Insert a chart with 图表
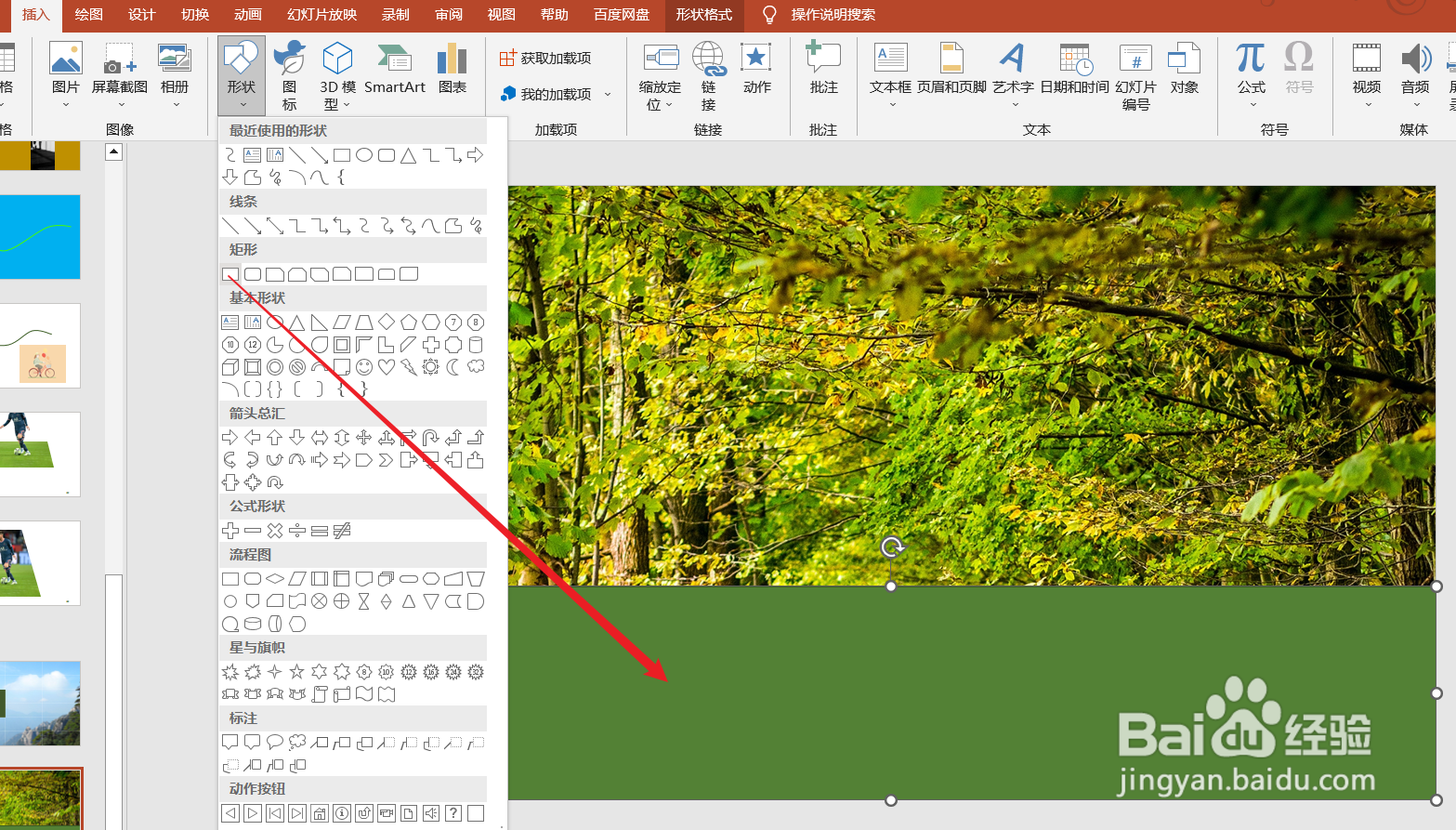Screen dimensions: 1456x830 click(x=453, y=71)
